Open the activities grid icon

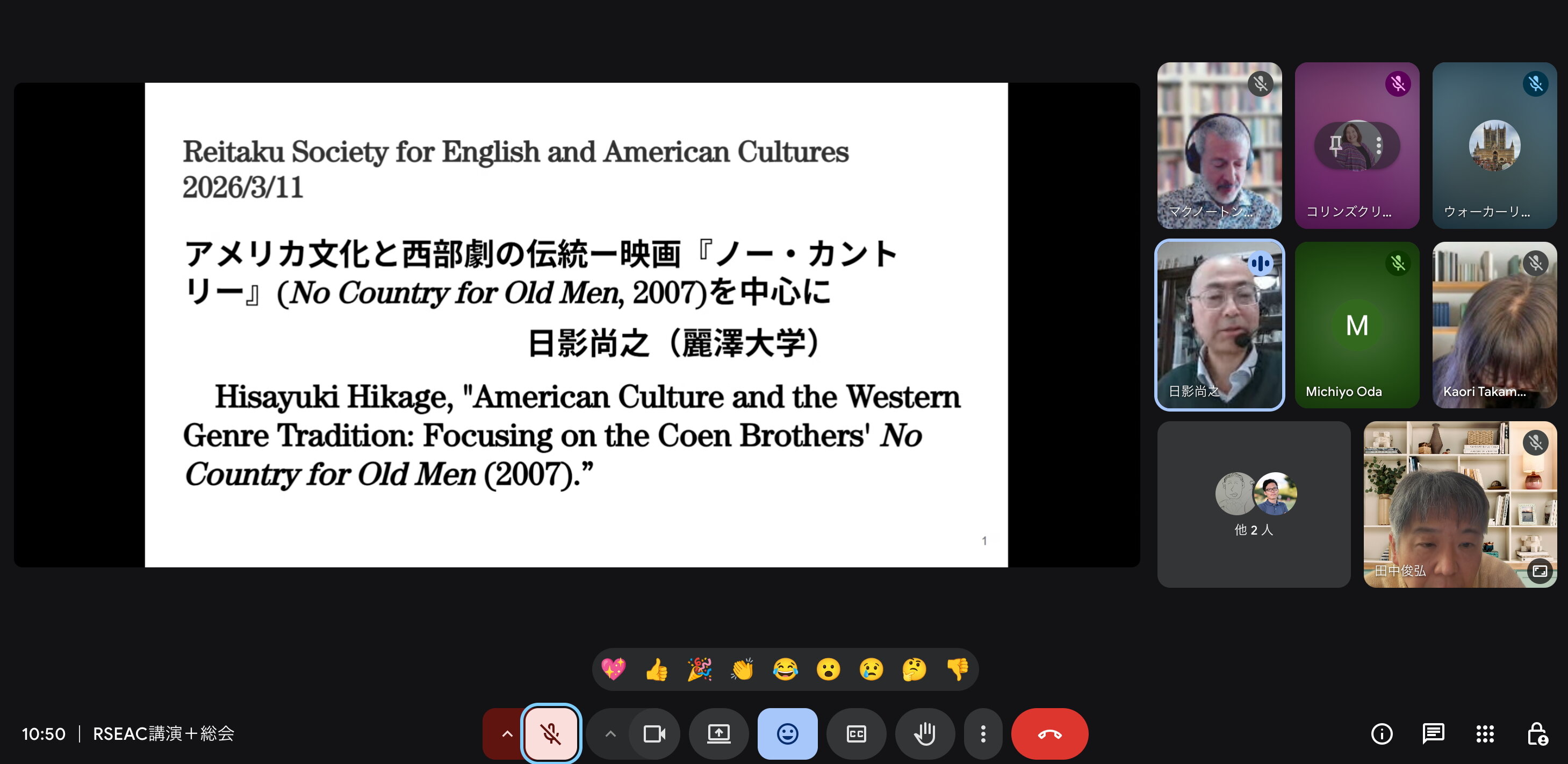point(1485,733)
